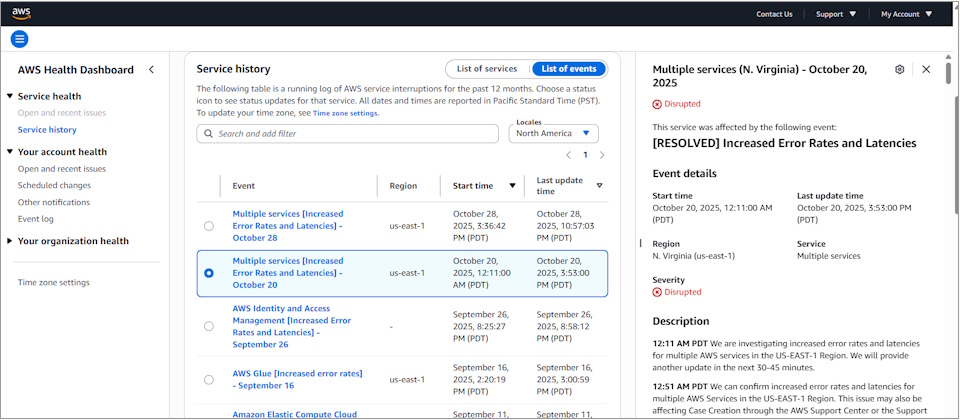Go to next page of events

pos(601,155)
